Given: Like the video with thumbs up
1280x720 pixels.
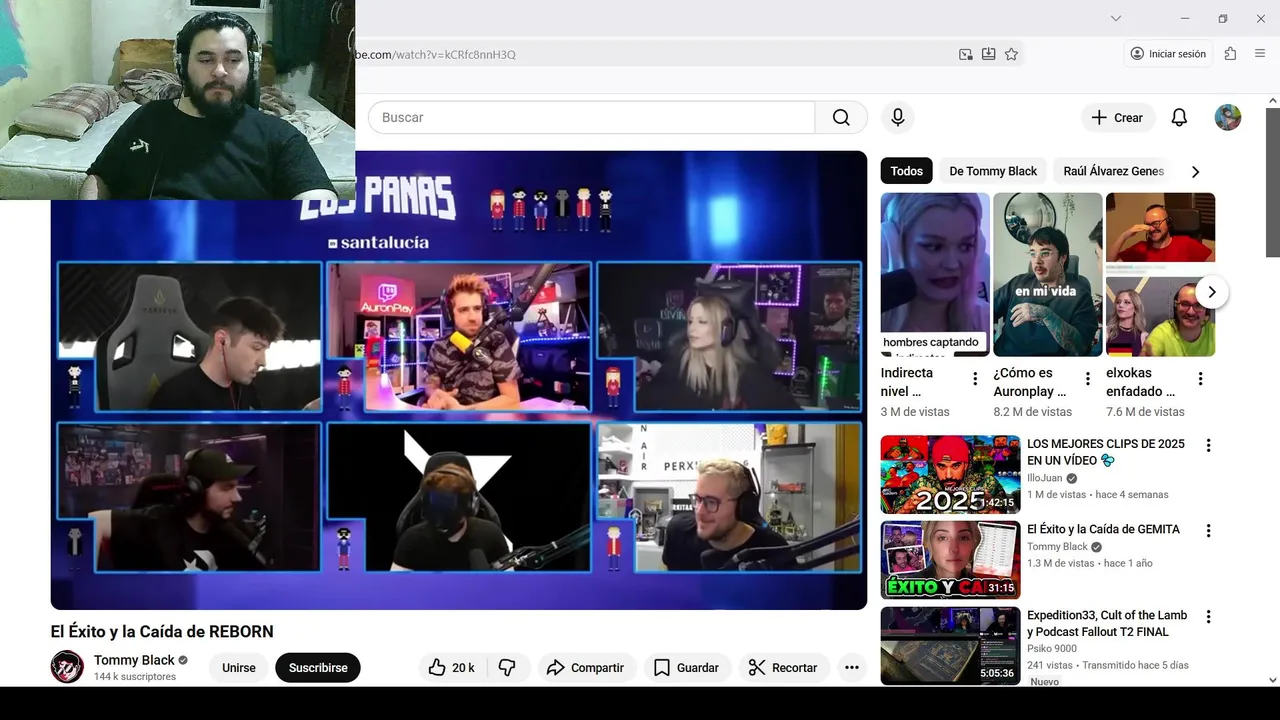Looking at the screenshot, I should 452,667.
